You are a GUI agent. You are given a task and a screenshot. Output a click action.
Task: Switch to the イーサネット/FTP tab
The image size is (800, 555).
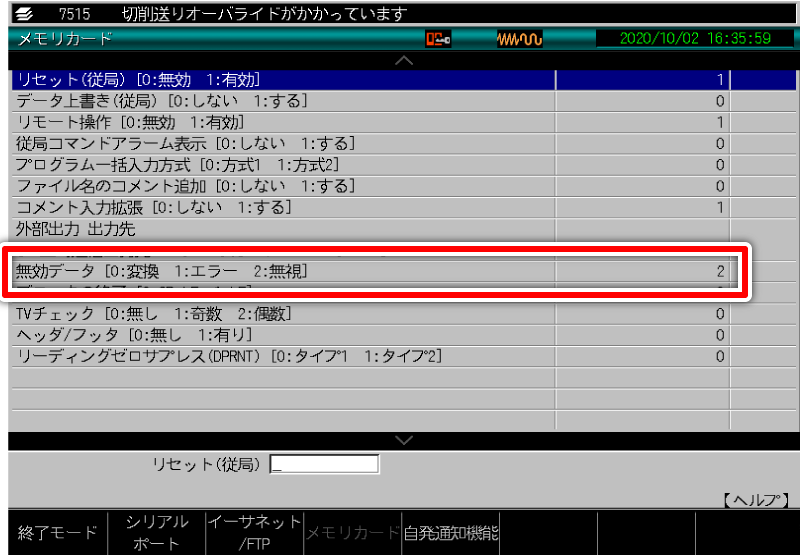(x=253, y=532)
